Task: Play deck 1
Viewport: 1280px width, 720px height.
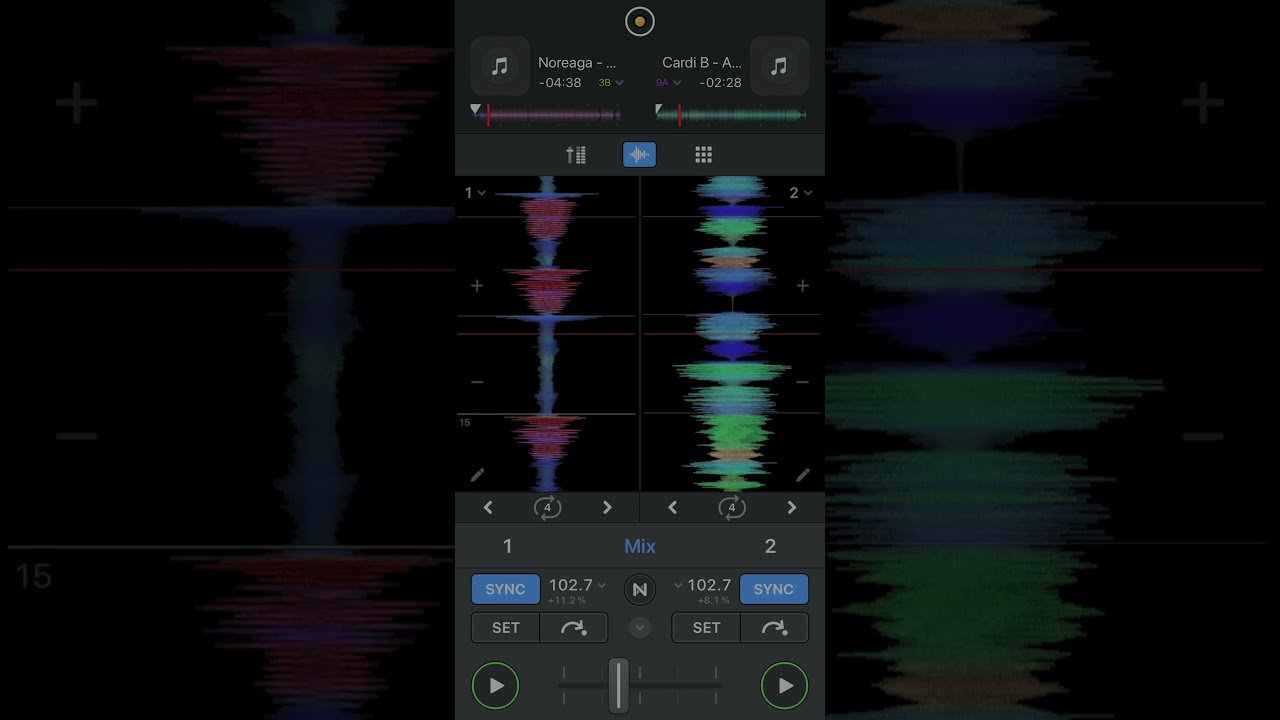Action: [496, 686]
